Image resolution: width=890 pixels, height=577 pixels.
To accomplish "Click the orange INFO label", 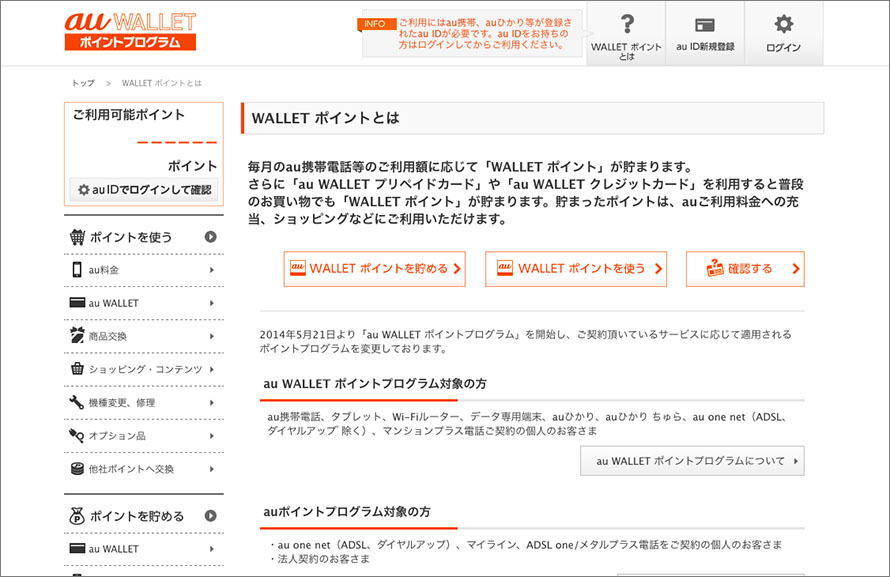I will (x=375, y=24).
